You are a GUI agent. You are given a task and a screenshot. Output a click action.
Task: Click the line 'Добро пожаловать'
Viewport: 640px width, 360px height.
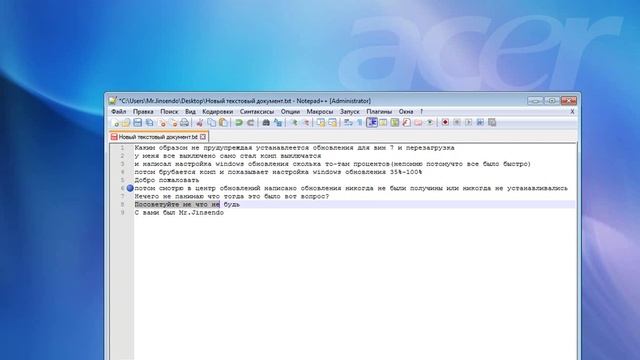pyautogui.click(x=167, y=180)
